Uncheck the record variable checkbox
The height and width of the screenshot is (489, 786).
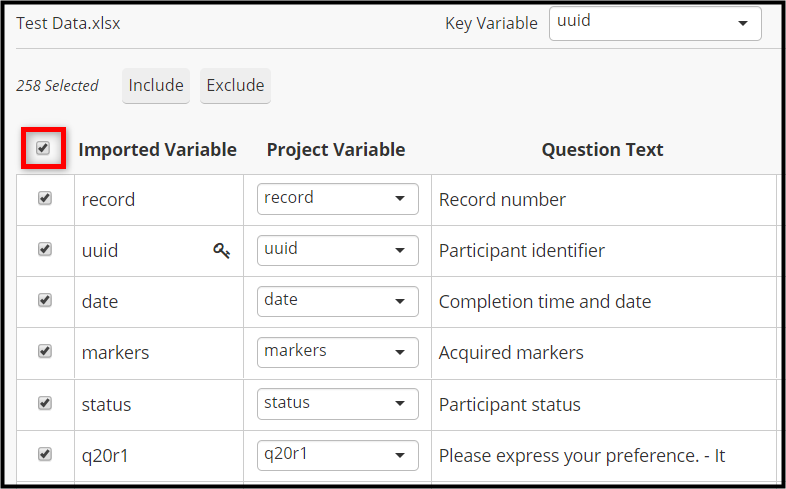point(45,198)
